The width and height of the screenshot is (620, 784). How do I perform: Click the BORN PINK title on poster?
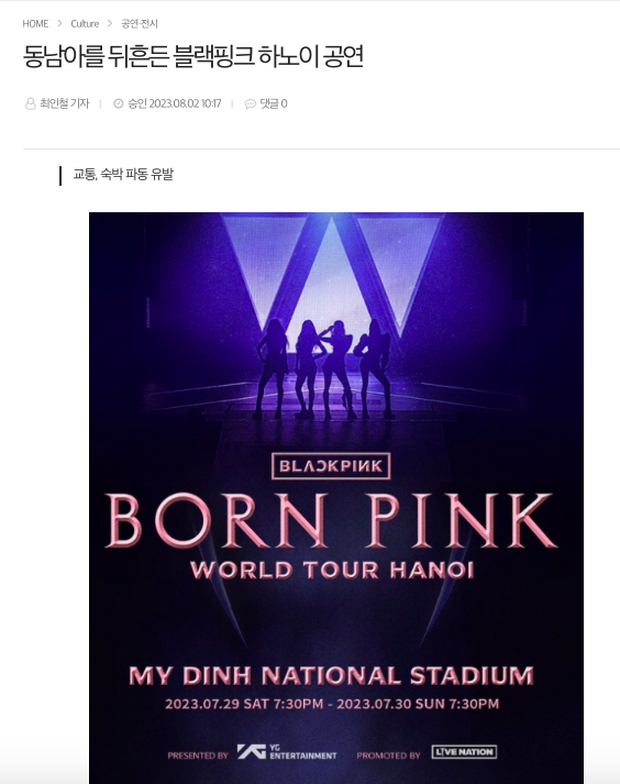click(331, 520)
